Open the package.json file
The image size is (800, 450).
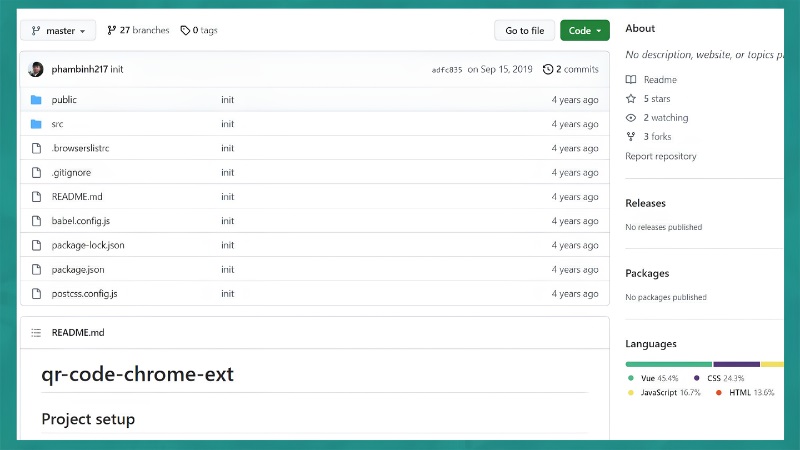(x=78, y=269)
